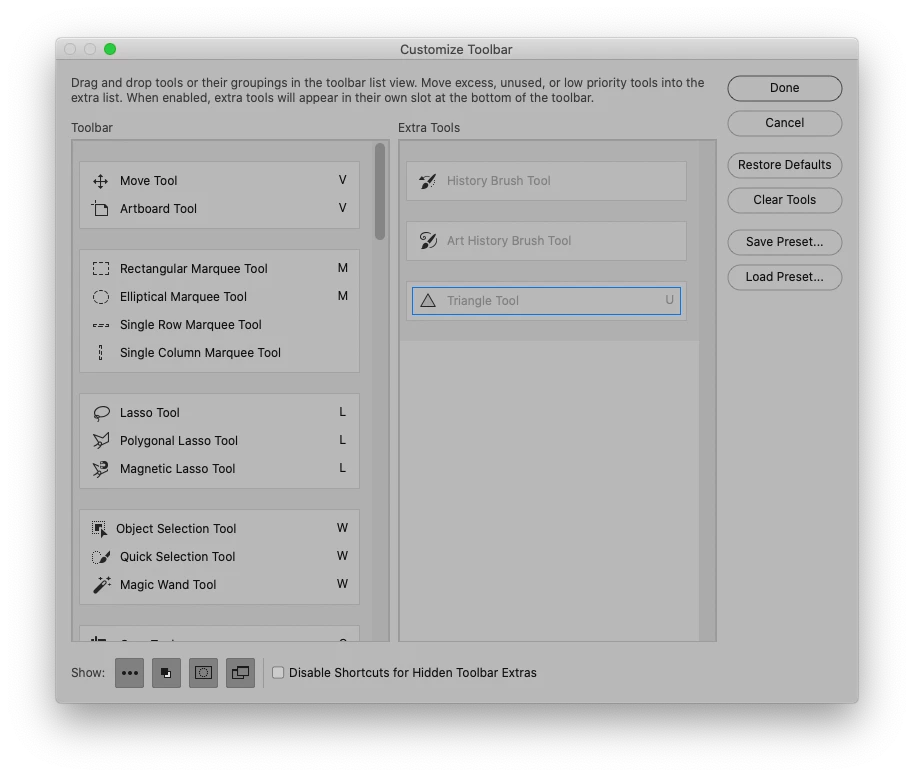Select Quick Selection Tool text
This screenshot has width=914, height=777.
[x=178, y=557]
